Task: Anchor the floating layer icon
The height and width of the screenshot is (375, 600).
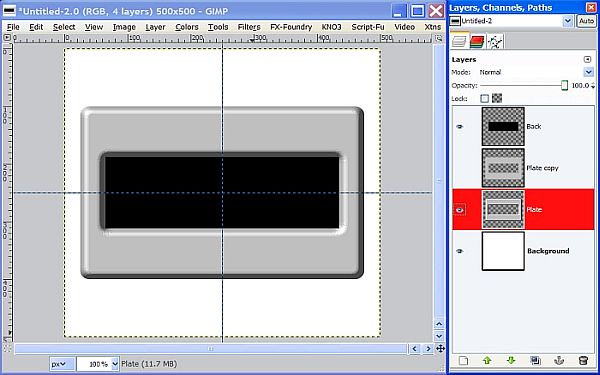Action: (x=559, y=360)
